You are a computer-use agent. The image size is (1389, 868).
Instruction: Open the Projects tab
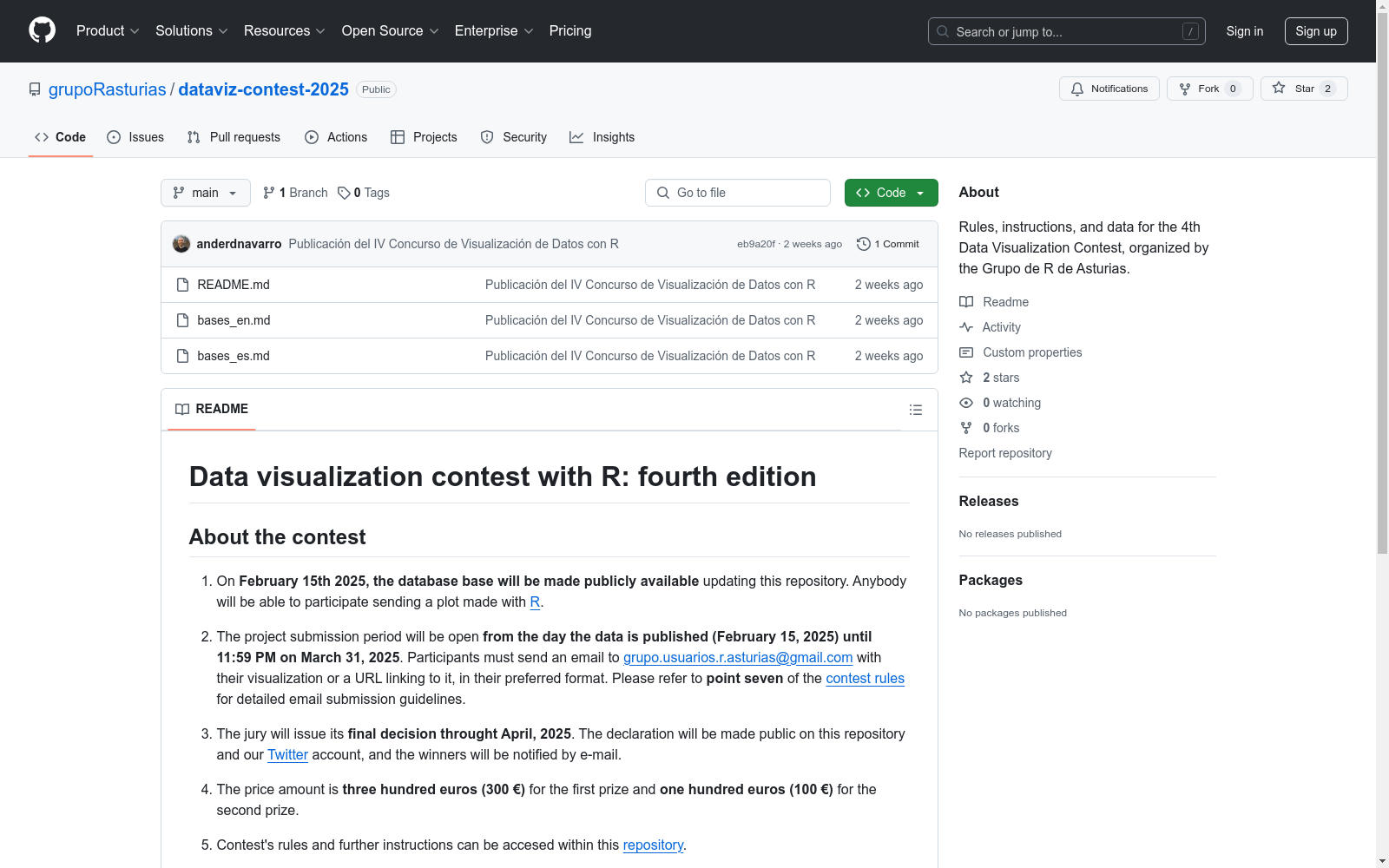tap(424, 137)
